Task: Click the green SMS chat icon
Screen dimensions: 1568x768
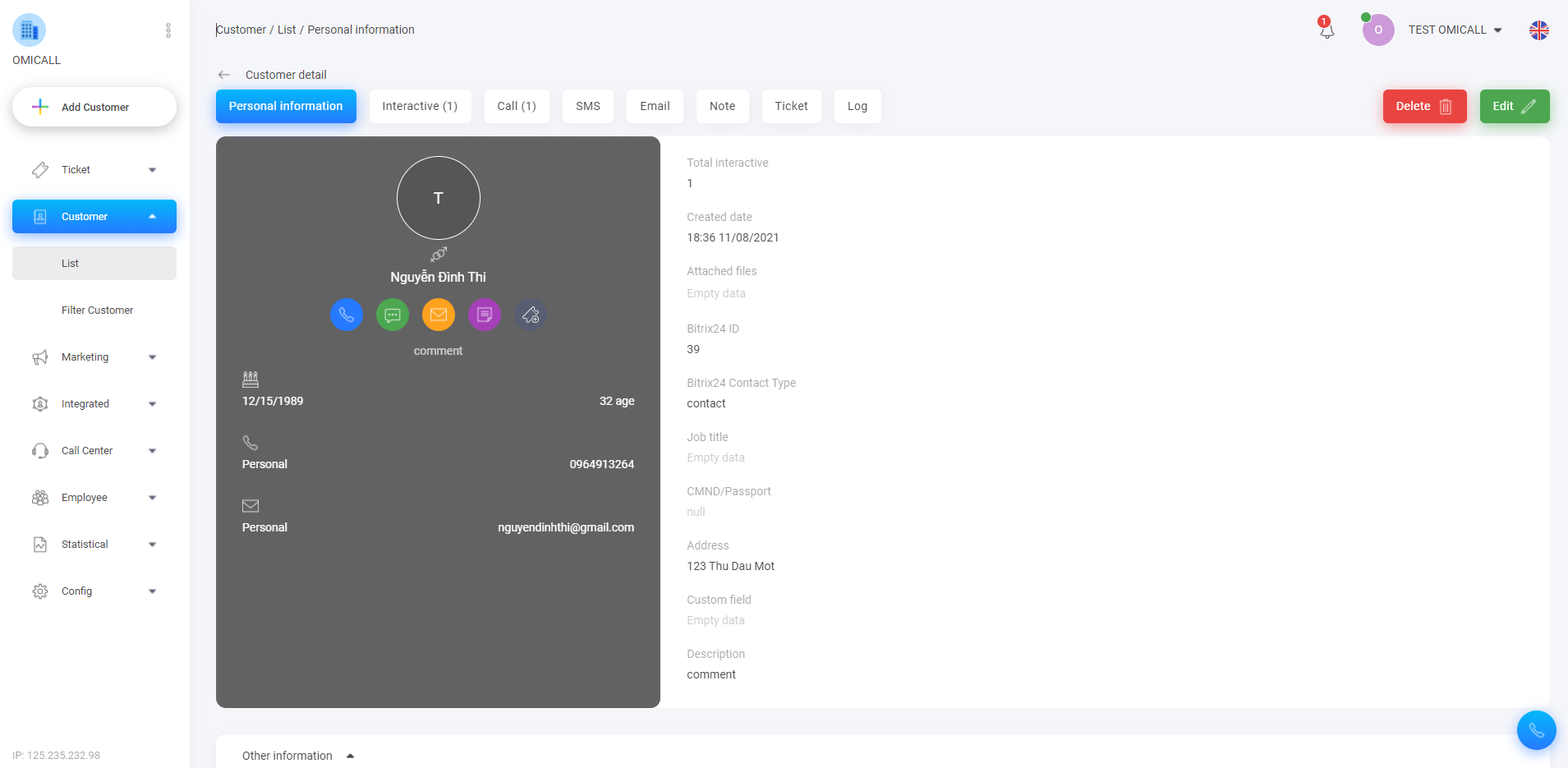Action: pyautogui.click(x=393, y=315)
